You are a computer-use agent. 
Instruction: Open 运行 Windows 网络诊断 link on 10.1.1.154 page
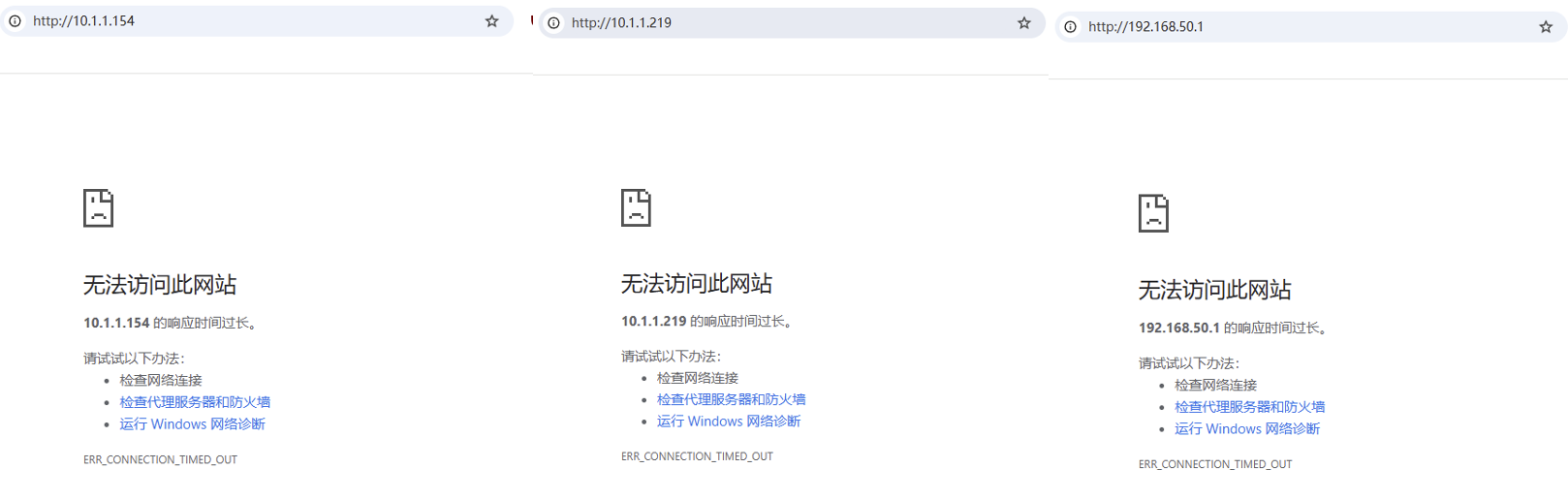click(x=192, y=424)
